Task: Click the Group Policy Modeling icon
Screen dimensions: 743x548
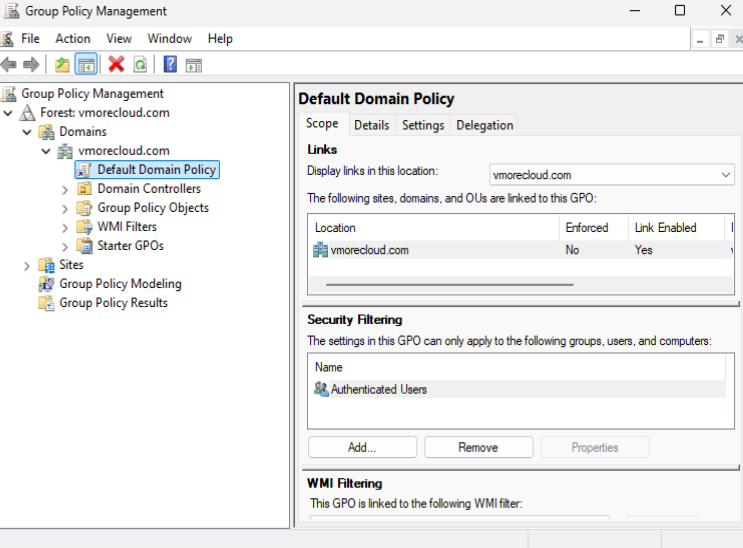Action: tap(46, 284)
